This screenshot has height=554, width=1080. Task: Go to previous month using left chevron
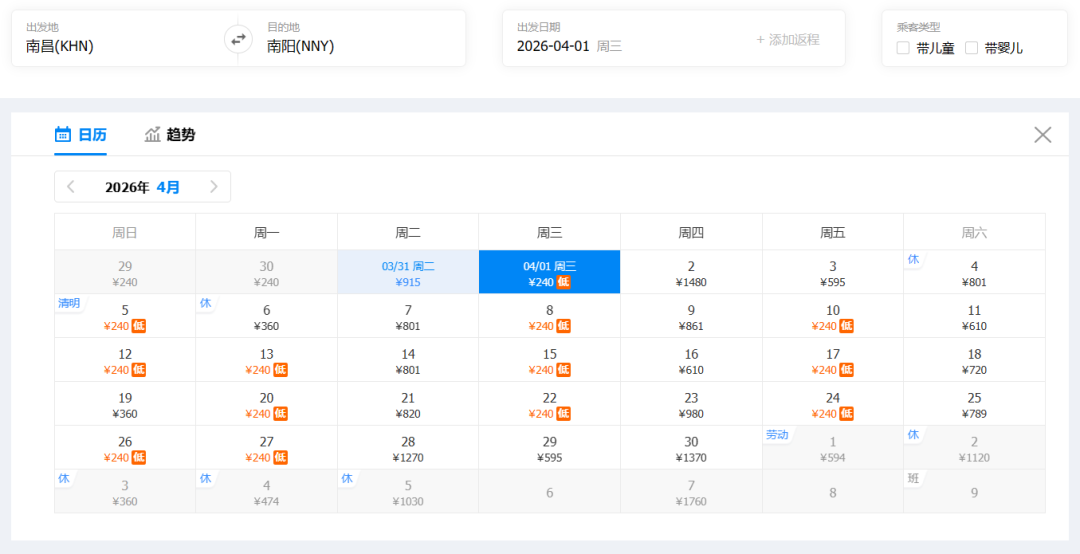71,187
